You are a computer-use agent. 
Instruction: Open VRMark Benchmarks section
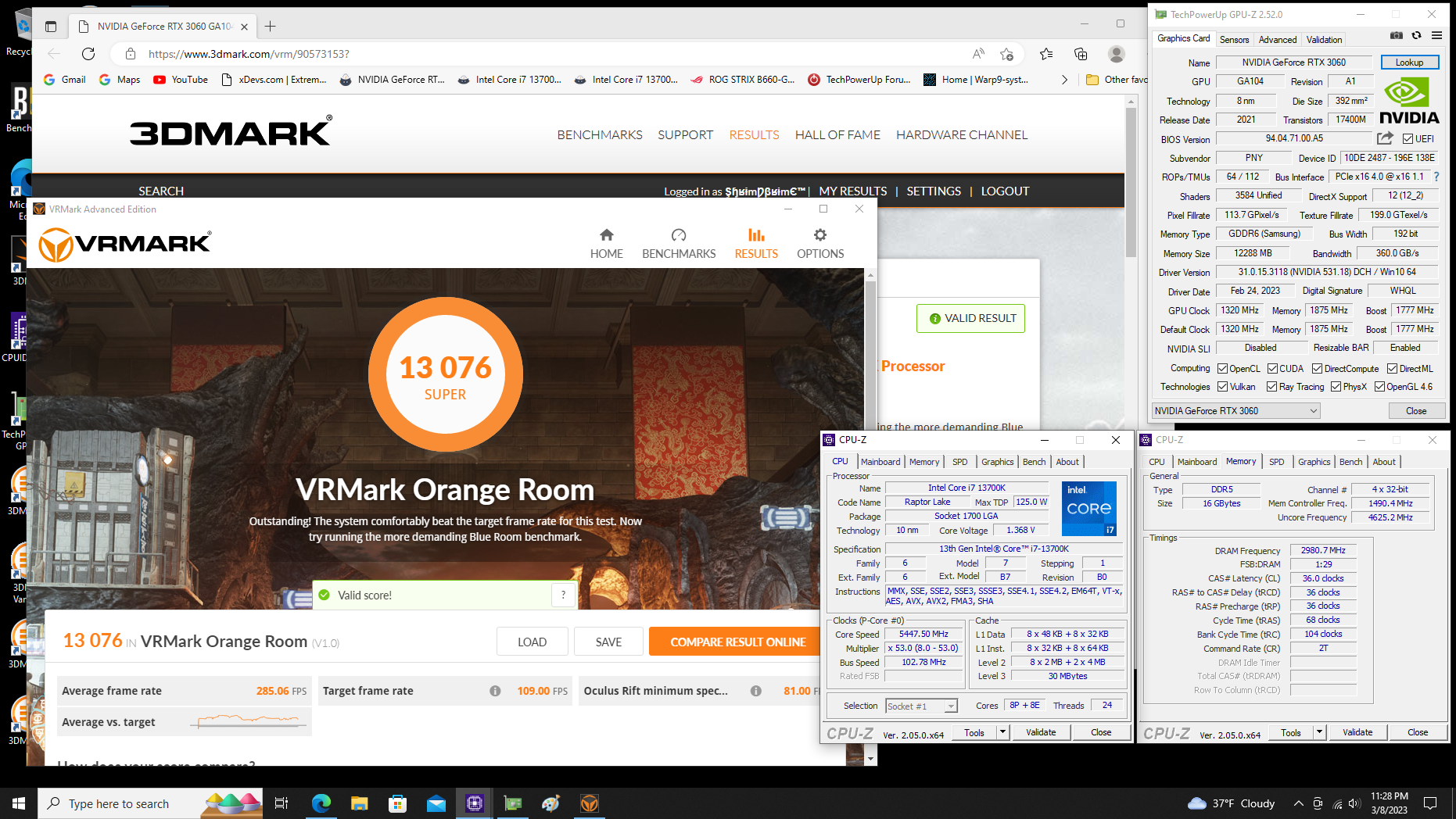coord(679,244)
